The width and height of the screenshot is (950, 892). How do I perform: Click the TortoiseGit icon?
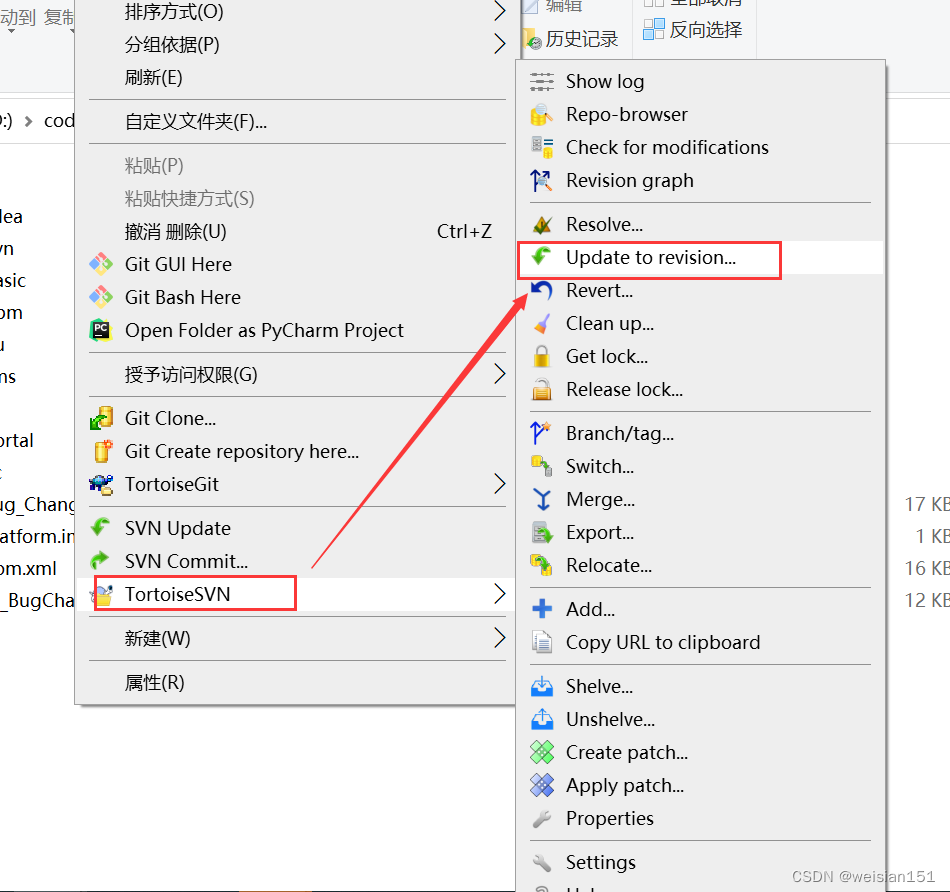click(101, 484)
